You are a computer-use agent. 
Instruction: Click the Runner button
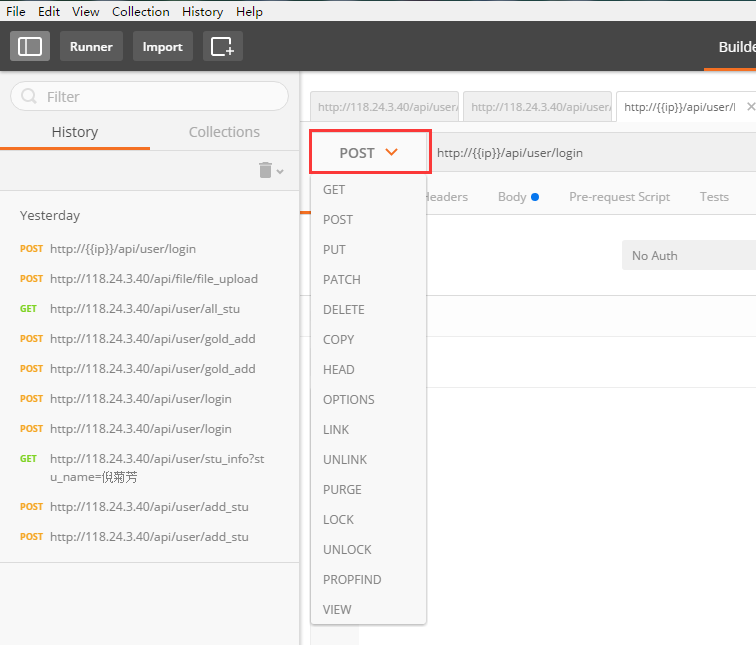coord(91,46)
